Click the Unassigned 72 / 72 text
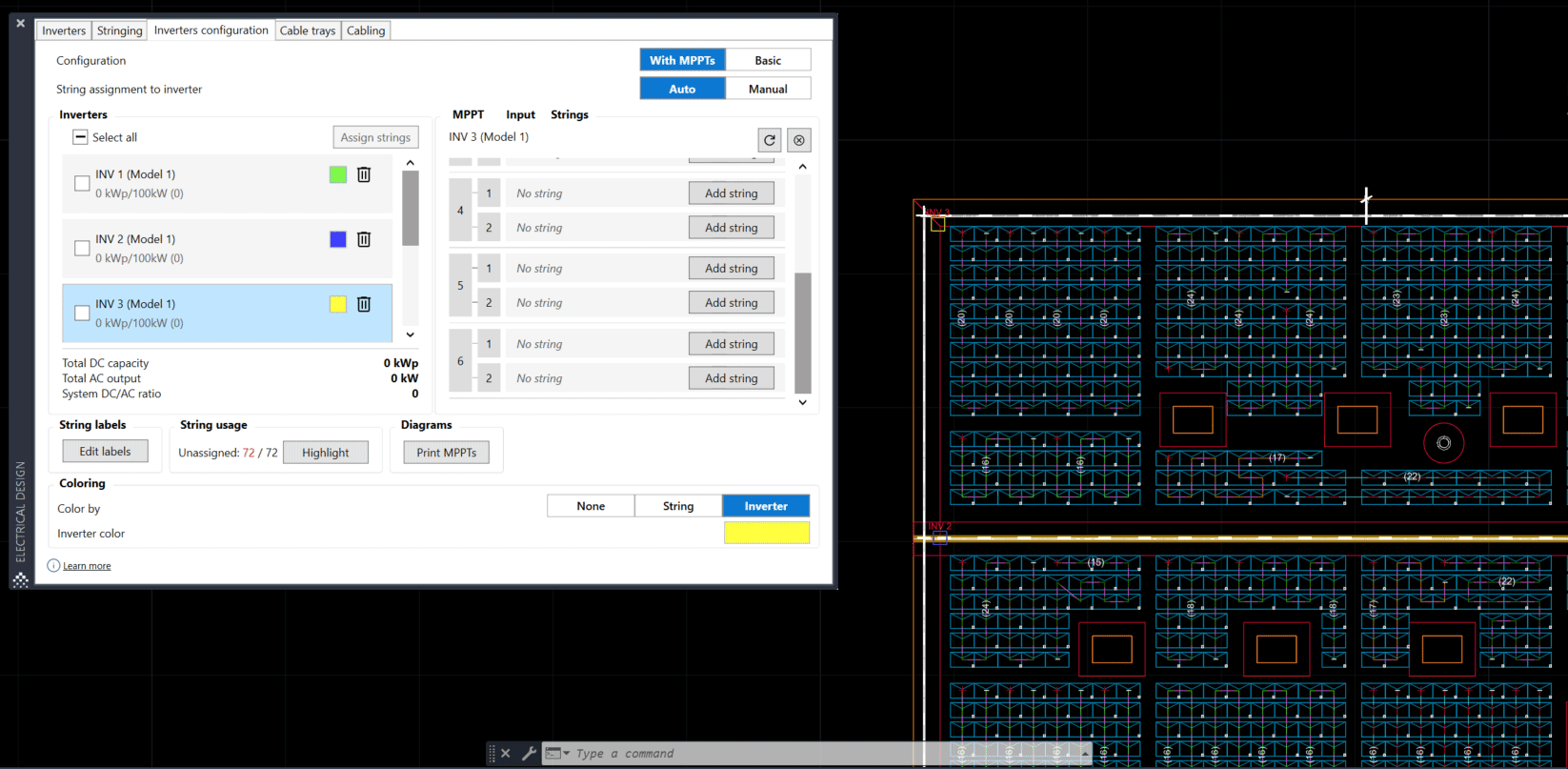This screenshot has height=769, width=1568. (228, 453)
